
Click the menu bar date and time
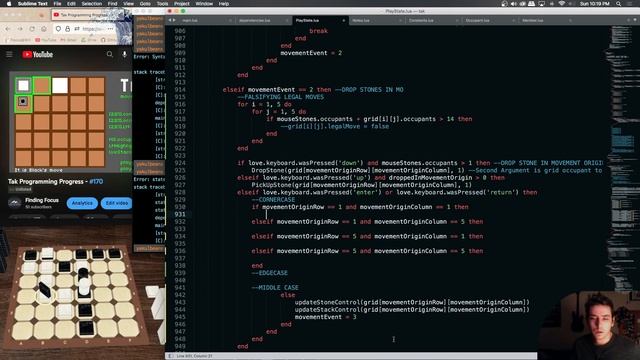[x=595, y=4]
